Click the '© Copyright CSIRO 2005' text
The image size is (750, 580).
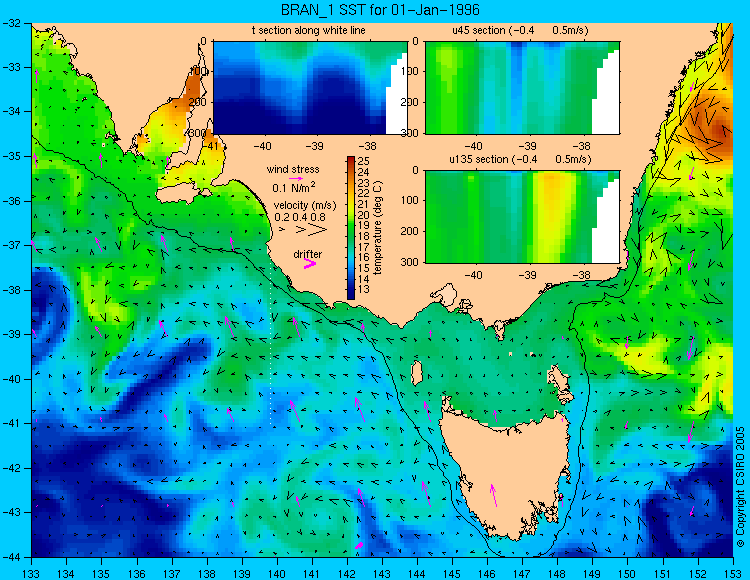pos(740,487)
